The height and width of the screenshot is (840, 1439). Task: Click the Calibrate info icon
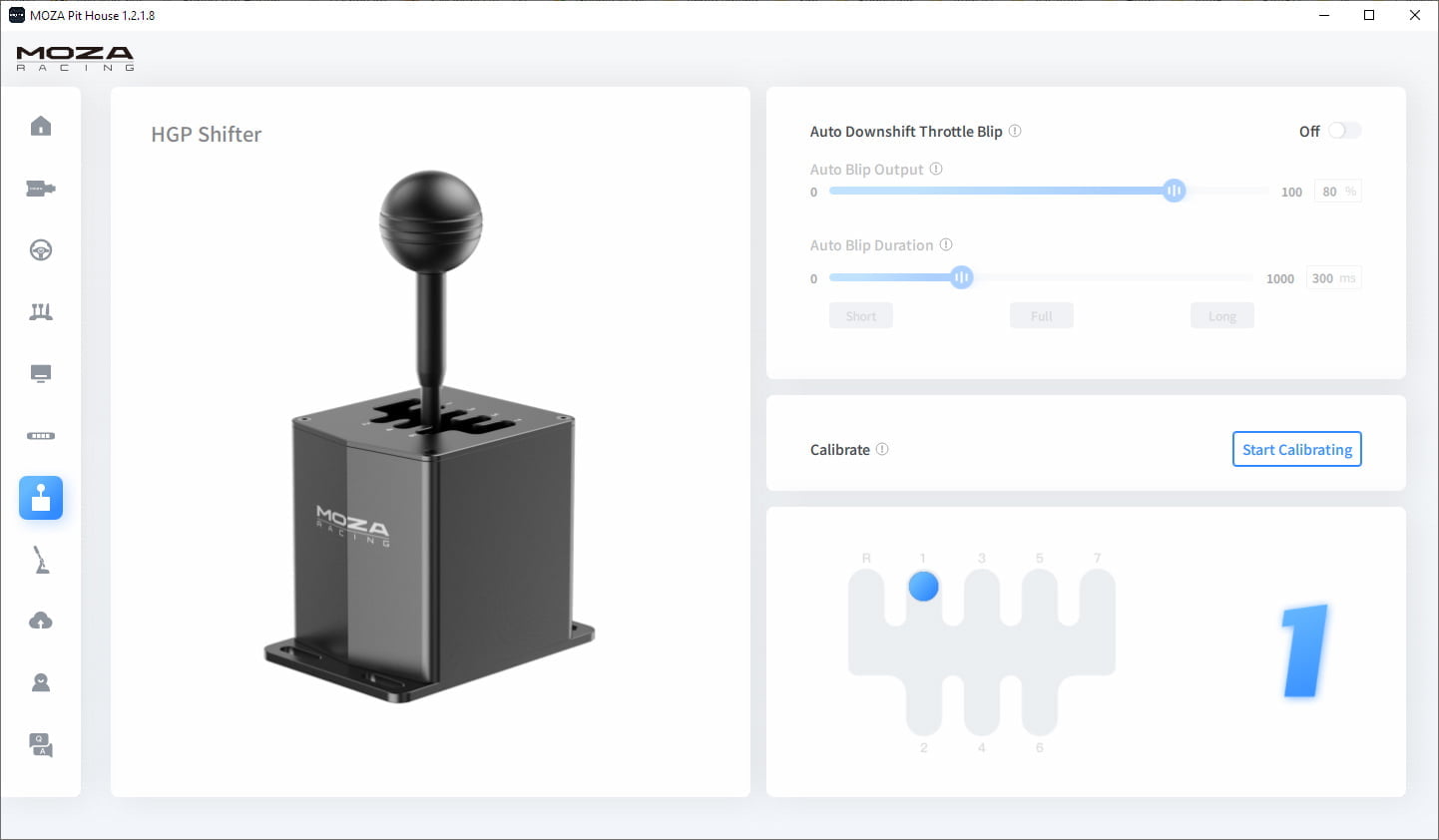tap(882, 449)
